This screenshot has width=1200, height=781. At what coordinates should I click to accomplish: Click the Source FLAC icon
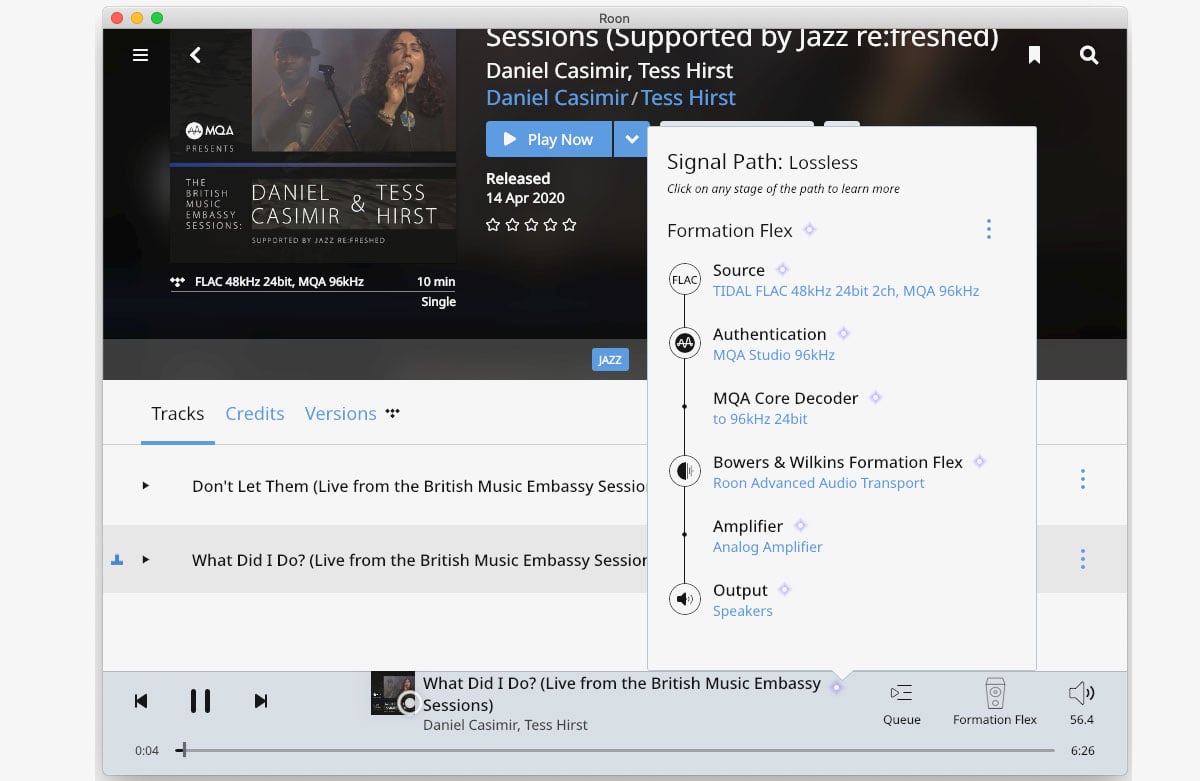(x=685, y=280)
